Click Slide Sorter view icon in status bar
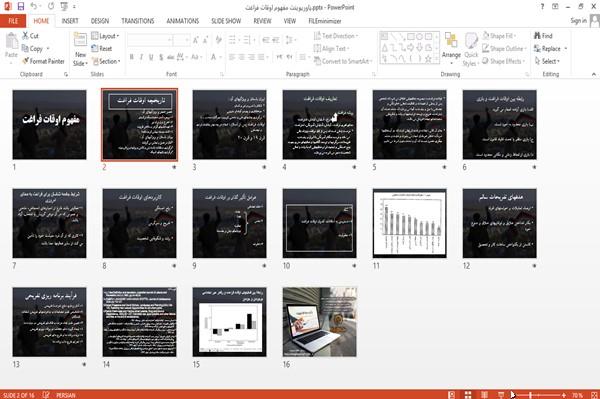The width and height of the screenshot is (600, 399). [468, 395]
